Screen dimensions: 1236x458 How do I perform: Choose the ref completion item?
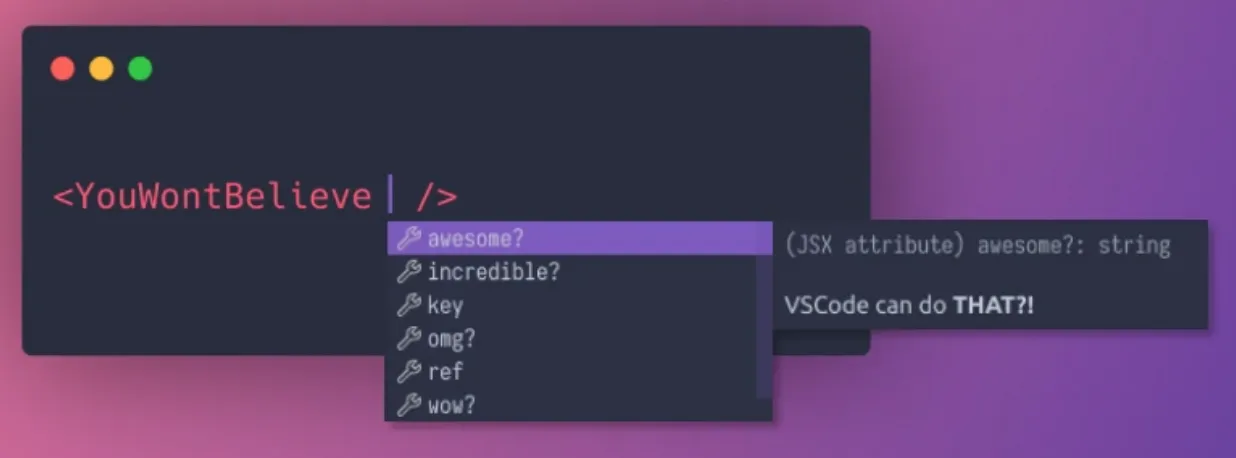(x=572, y=372)
